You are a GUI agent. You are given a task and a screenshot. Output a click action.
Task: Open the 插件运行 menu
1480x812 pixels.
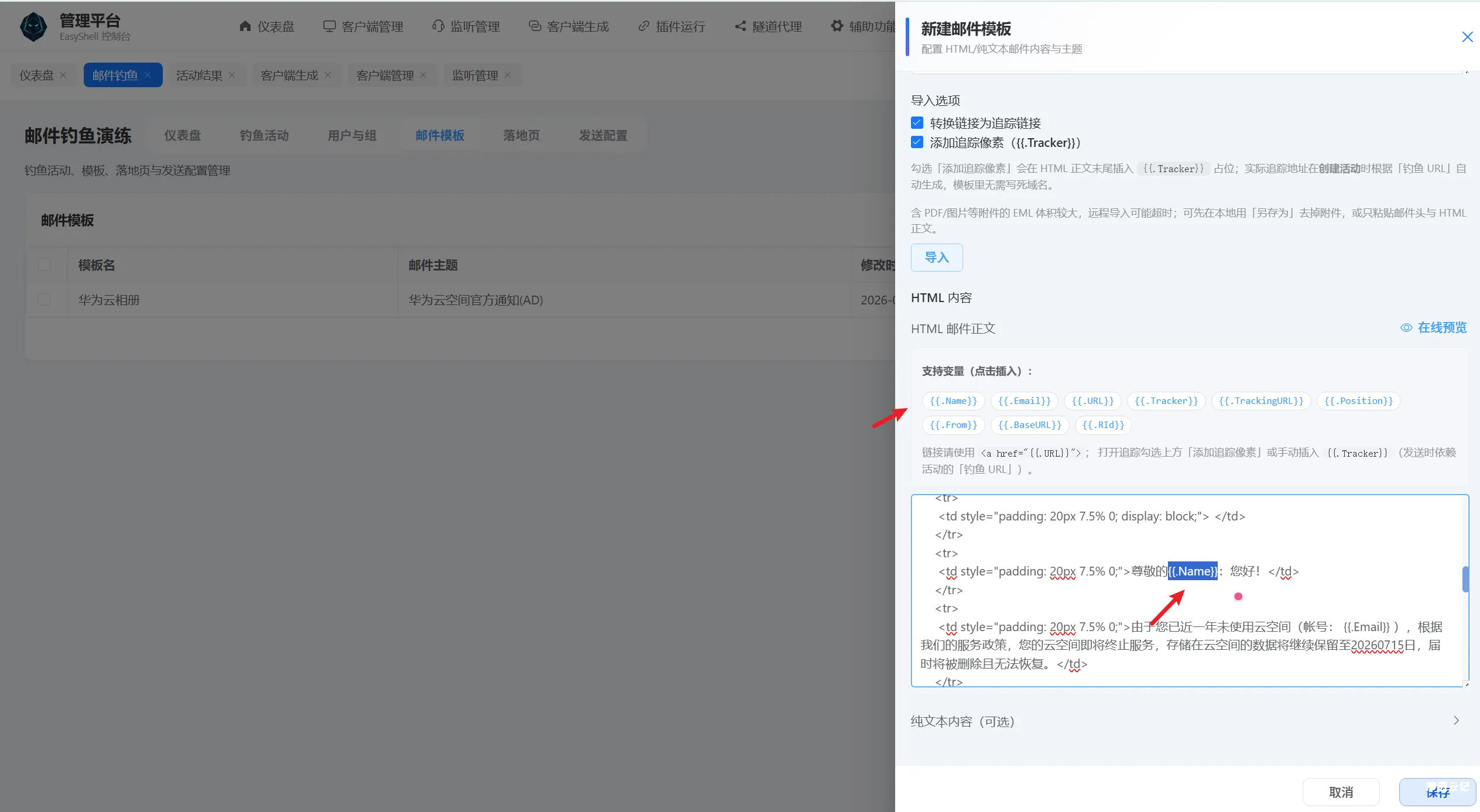(x=672, y=26)
